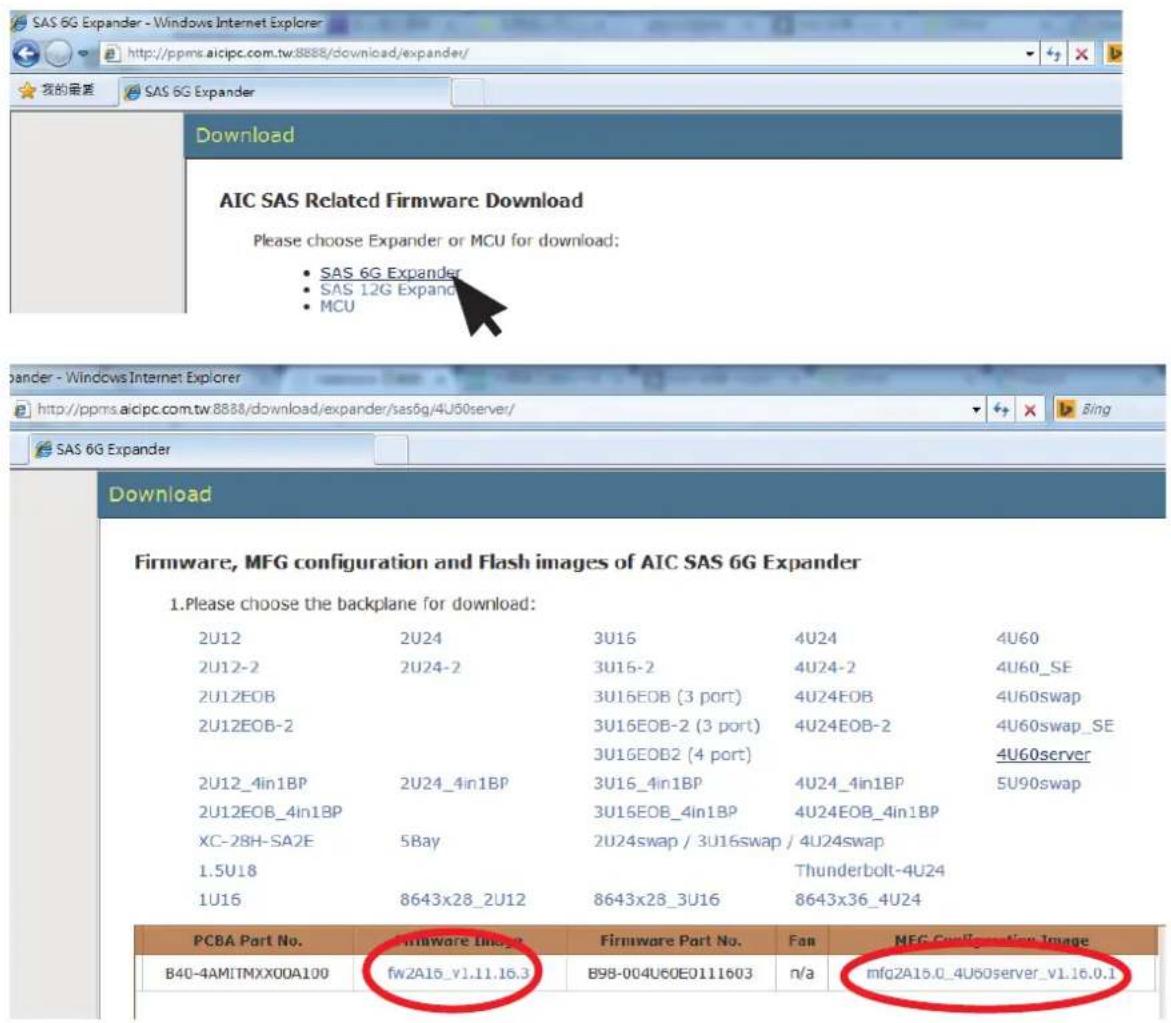Click Refresh icon in lower browser window
Image resolution: width=1171 pixels, height=1023 pixels.
(x=1001, y=409)
